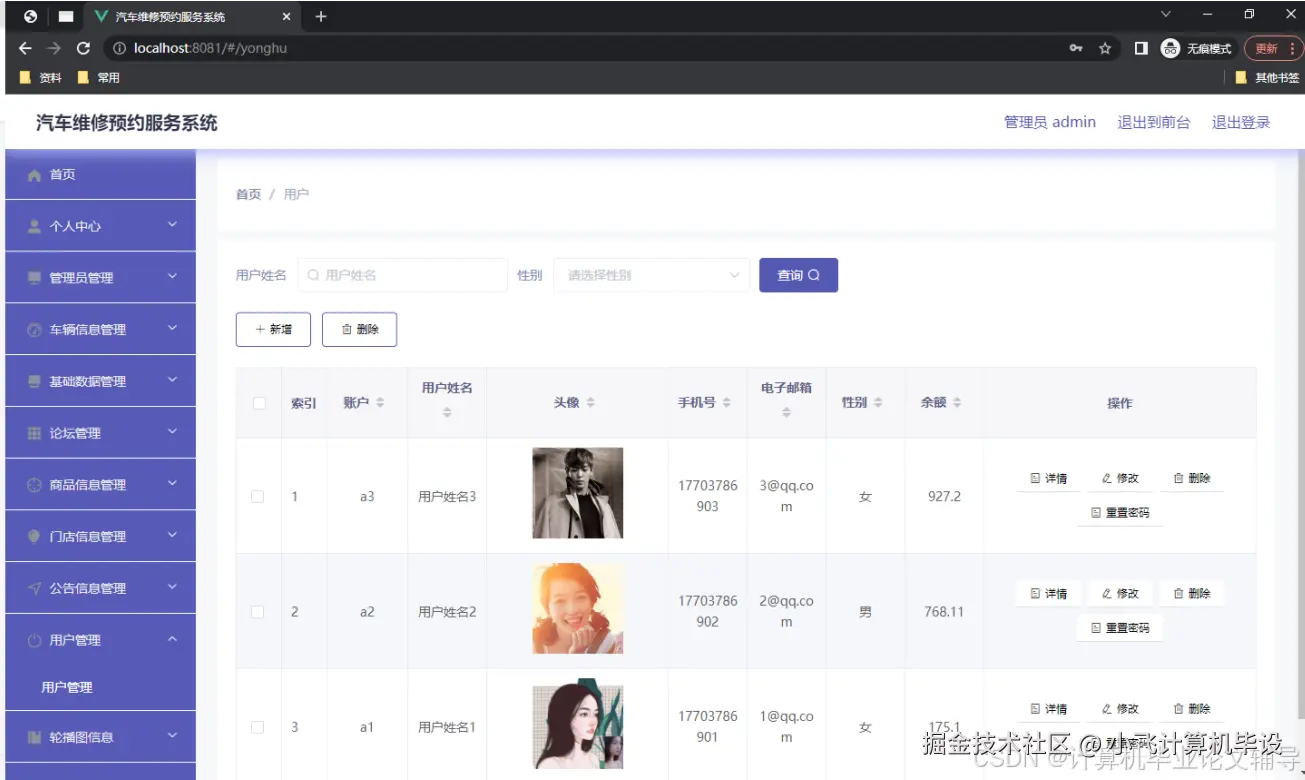Open the 性别 请选择性别 dropdown
The image size is (1305, 780).
click(652, 275)
